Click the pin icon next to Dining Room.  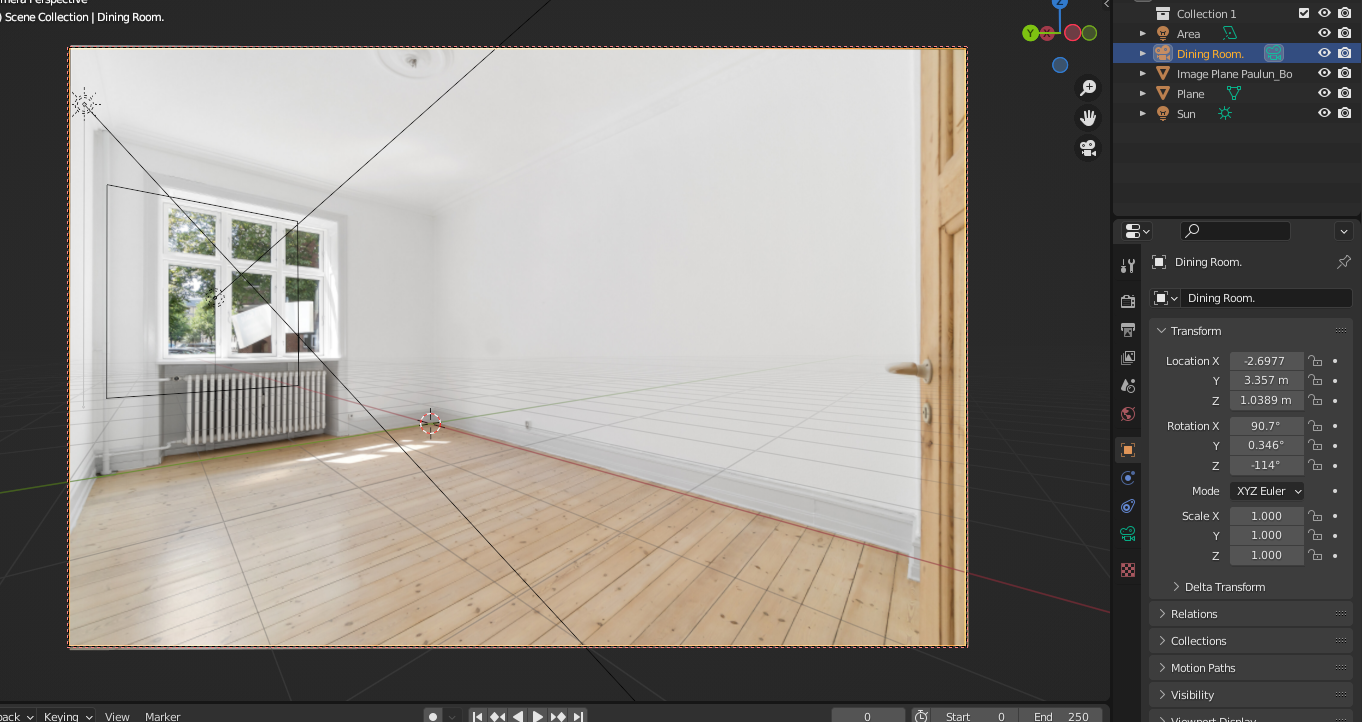coord(1343,262)
